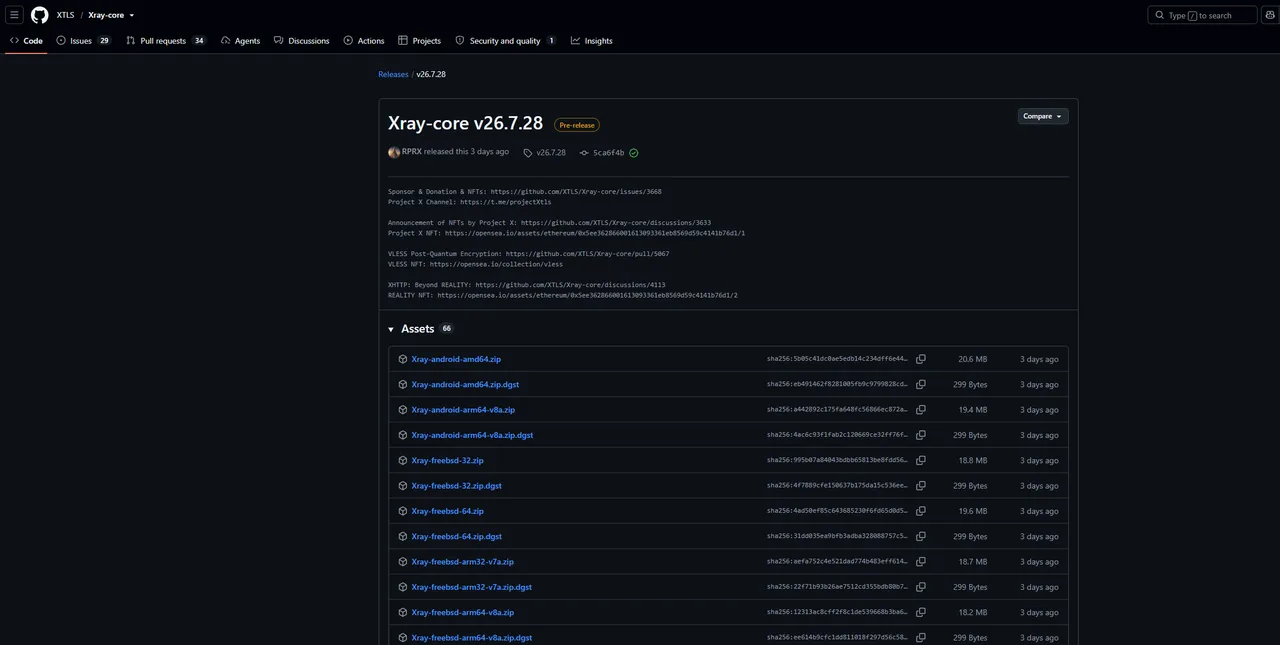Download Xray-freebsd-arm64-v8a.zip
Screen dimensions: 1280x645
pyautogui.click(x=463, y=612)
